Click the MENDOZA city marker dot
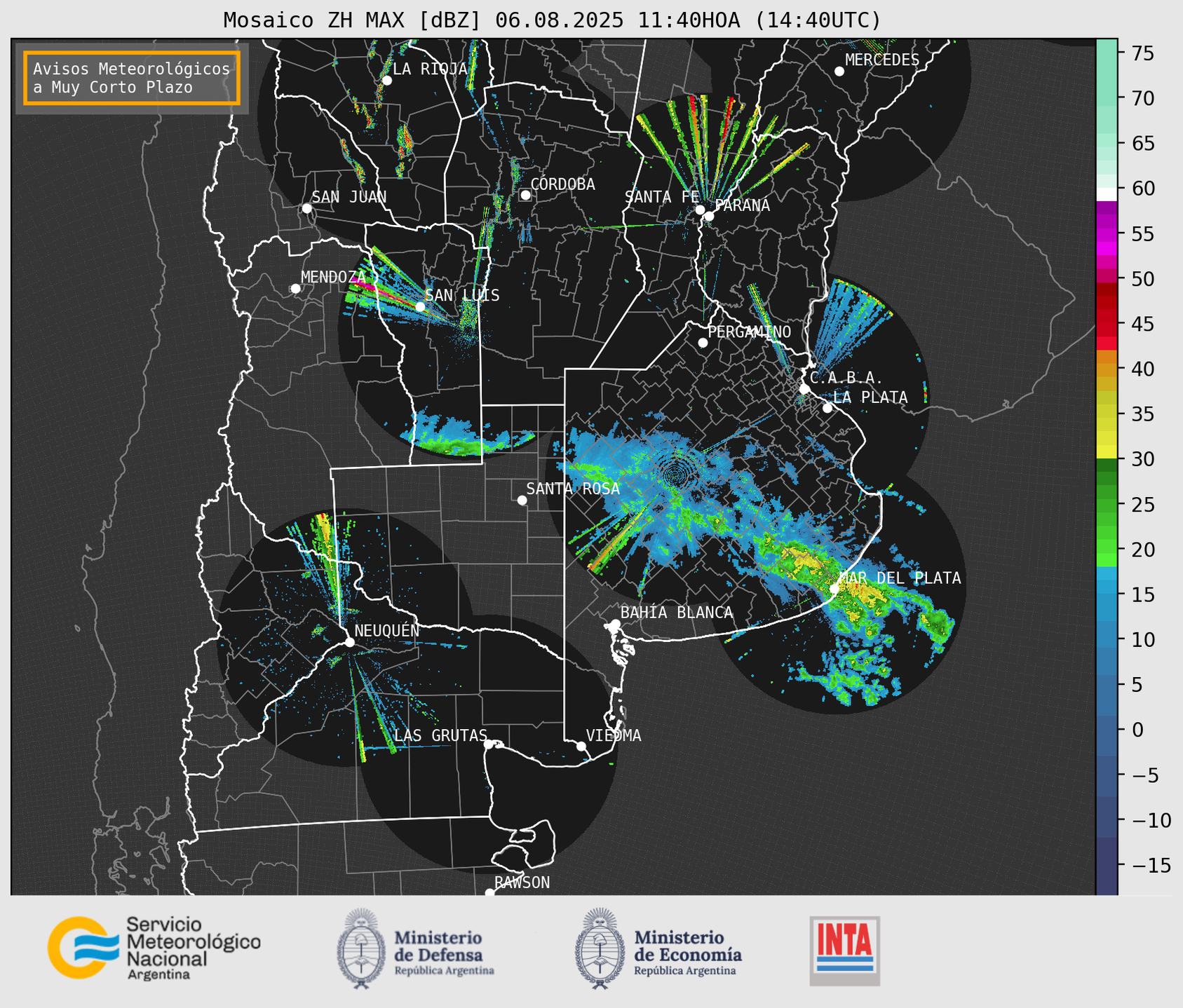The image size is (1183, 1008). 295,289
